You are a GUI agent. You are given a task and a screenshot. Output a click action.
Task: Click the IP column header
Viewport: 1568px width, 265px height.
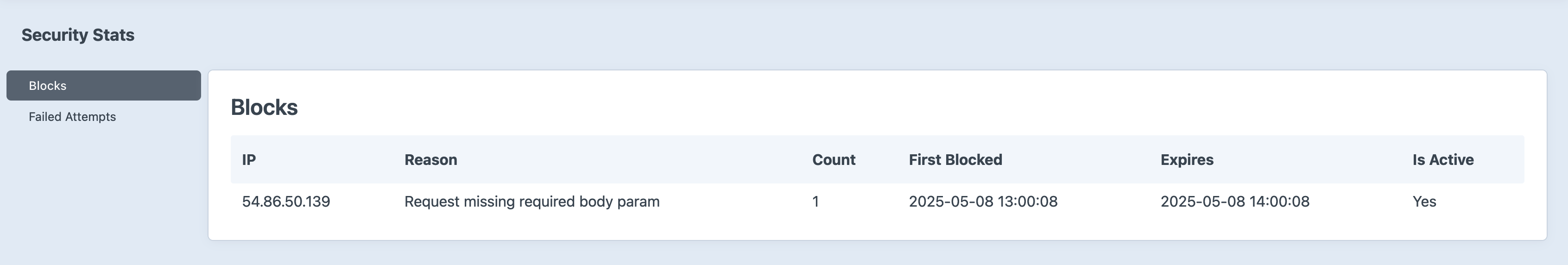click(248, 160)
